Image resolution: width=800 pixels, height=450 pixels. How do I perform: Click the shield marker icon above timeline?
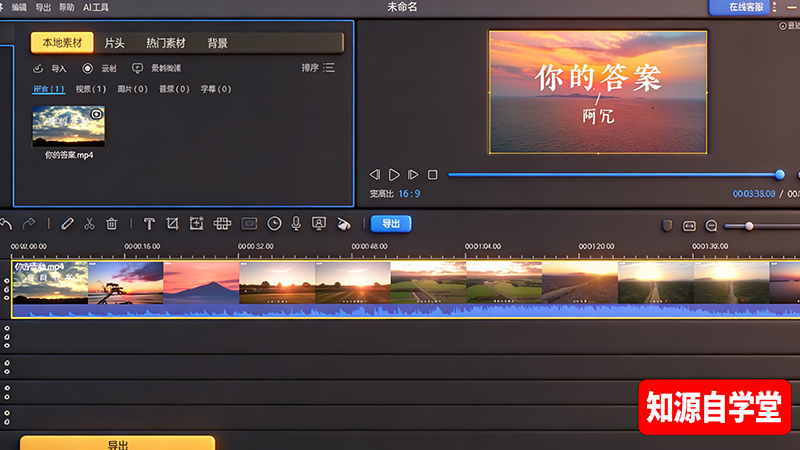coord(667,226)
